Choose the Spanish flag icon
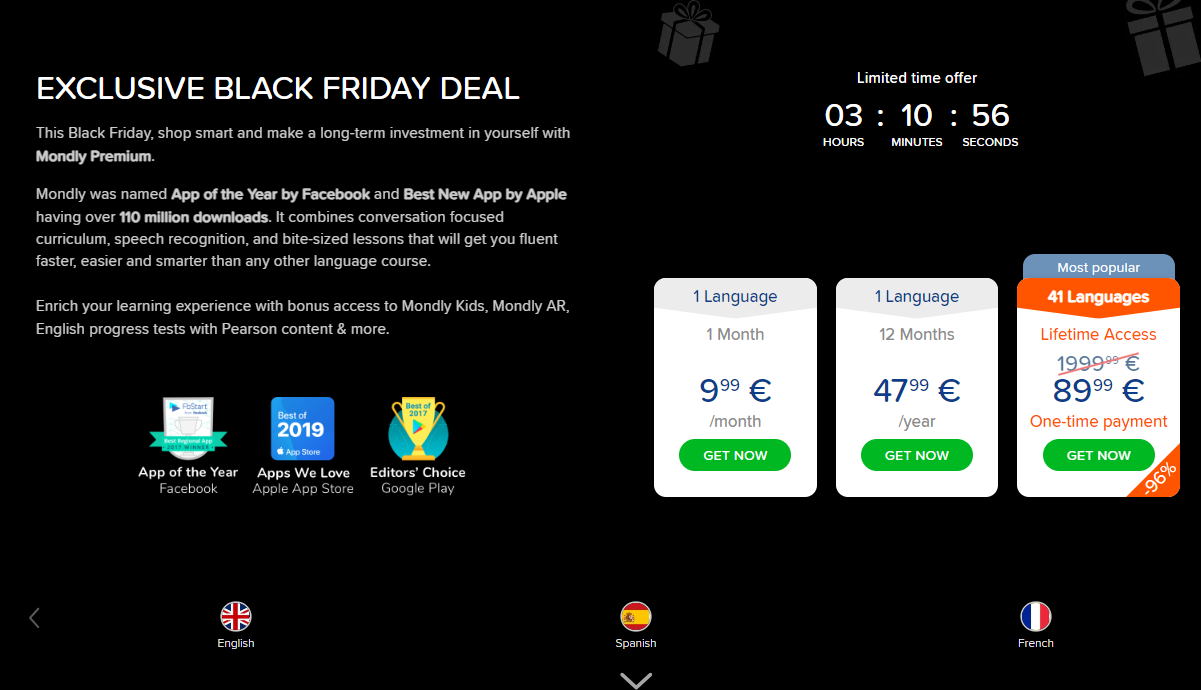This screenshot has height=690, width=1201. coord(636,616)
